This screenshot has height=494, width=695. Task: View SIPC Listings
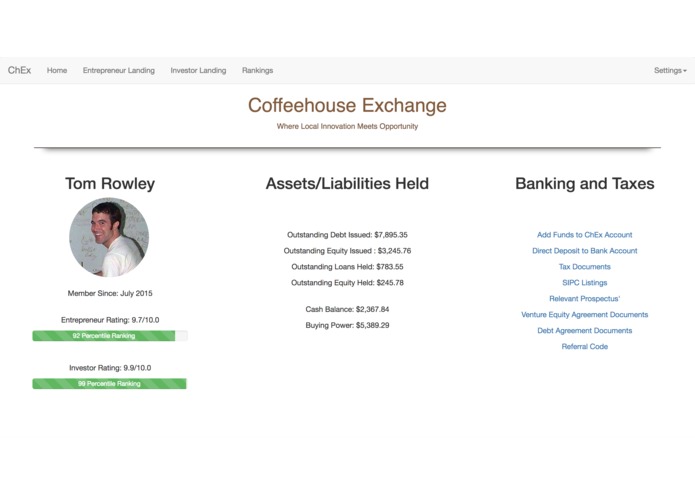pos(585,283)
